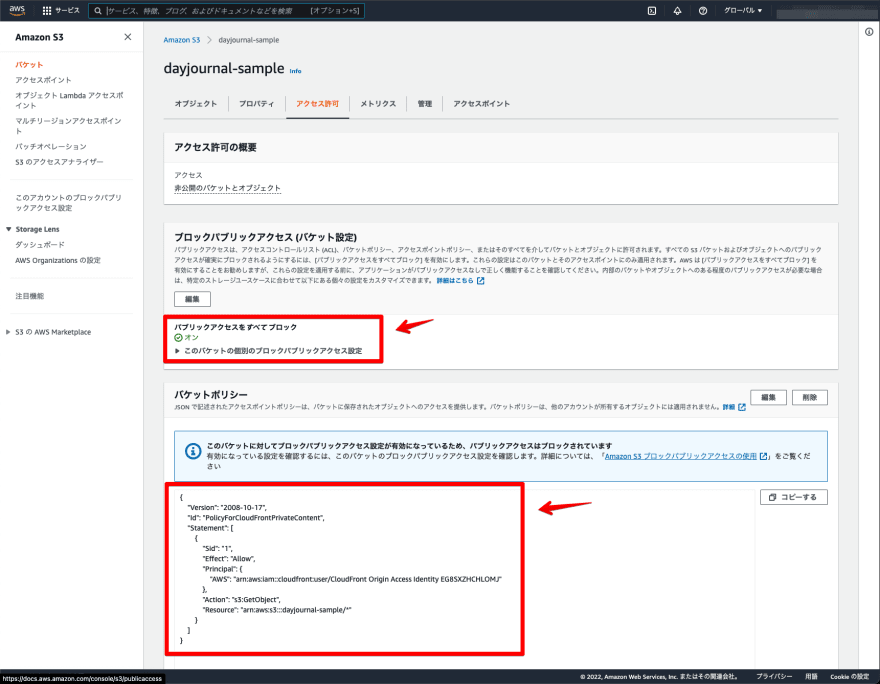This screenshot has width=880, height=684.
Task: Click the Info link beside dayjournal-sample
Action: click(x=295, y=71)
